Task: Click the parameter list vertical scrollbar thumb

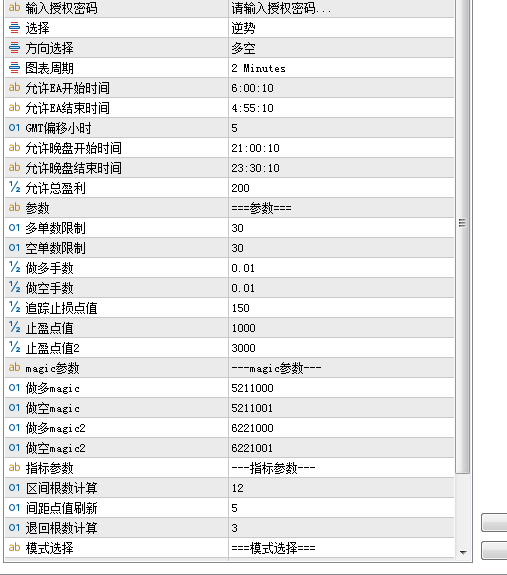Action: (463, 237)
